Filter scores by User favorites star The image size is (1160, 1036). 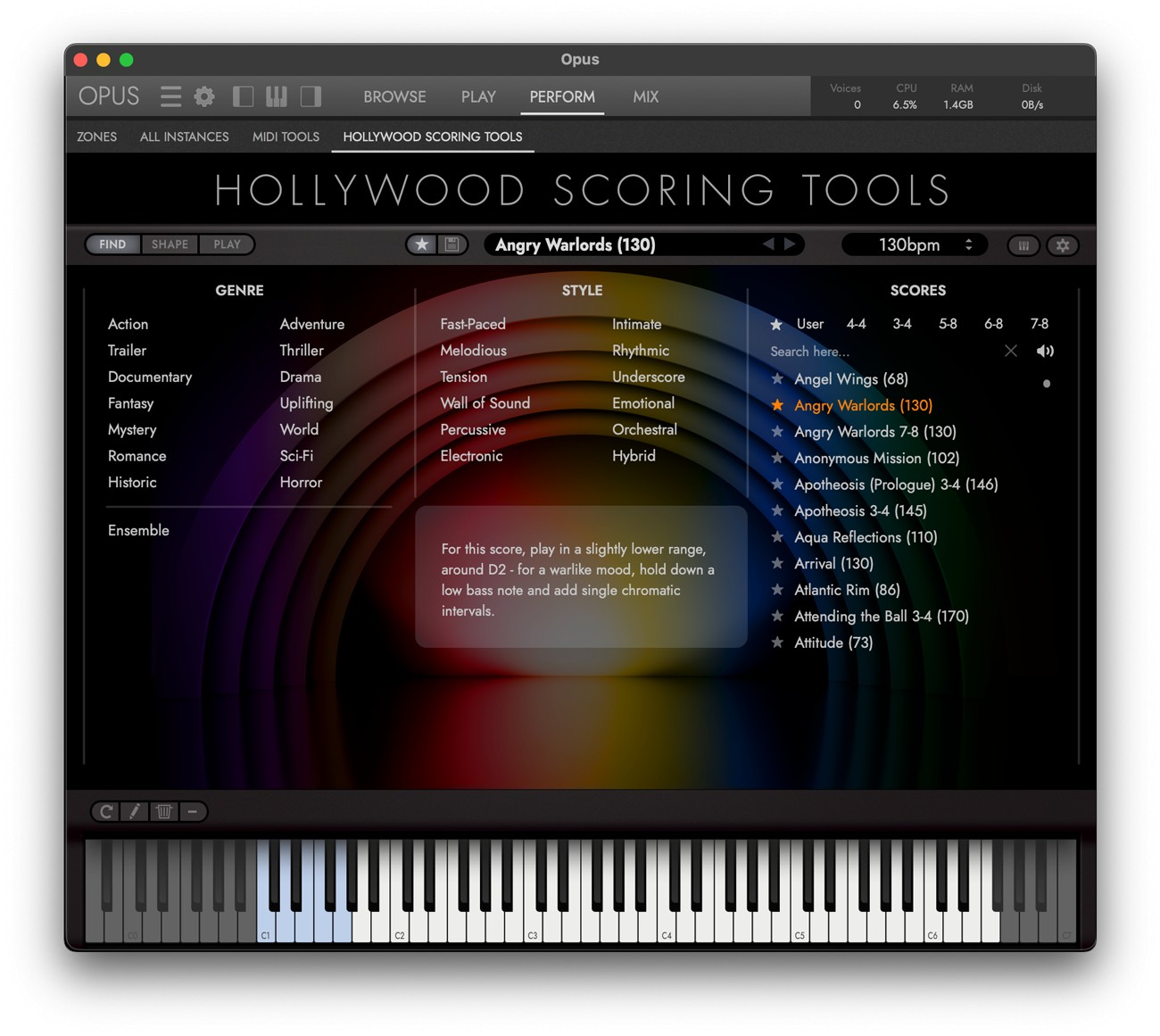[776, 324]
